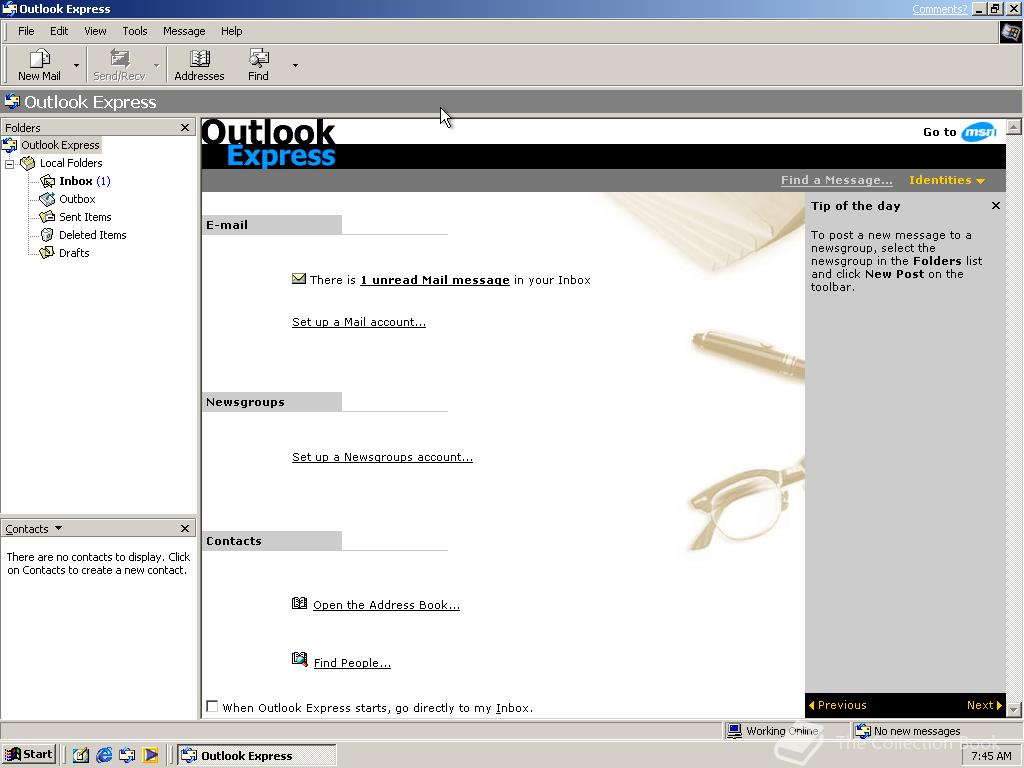Open the File menu

(x=26, y=31)
